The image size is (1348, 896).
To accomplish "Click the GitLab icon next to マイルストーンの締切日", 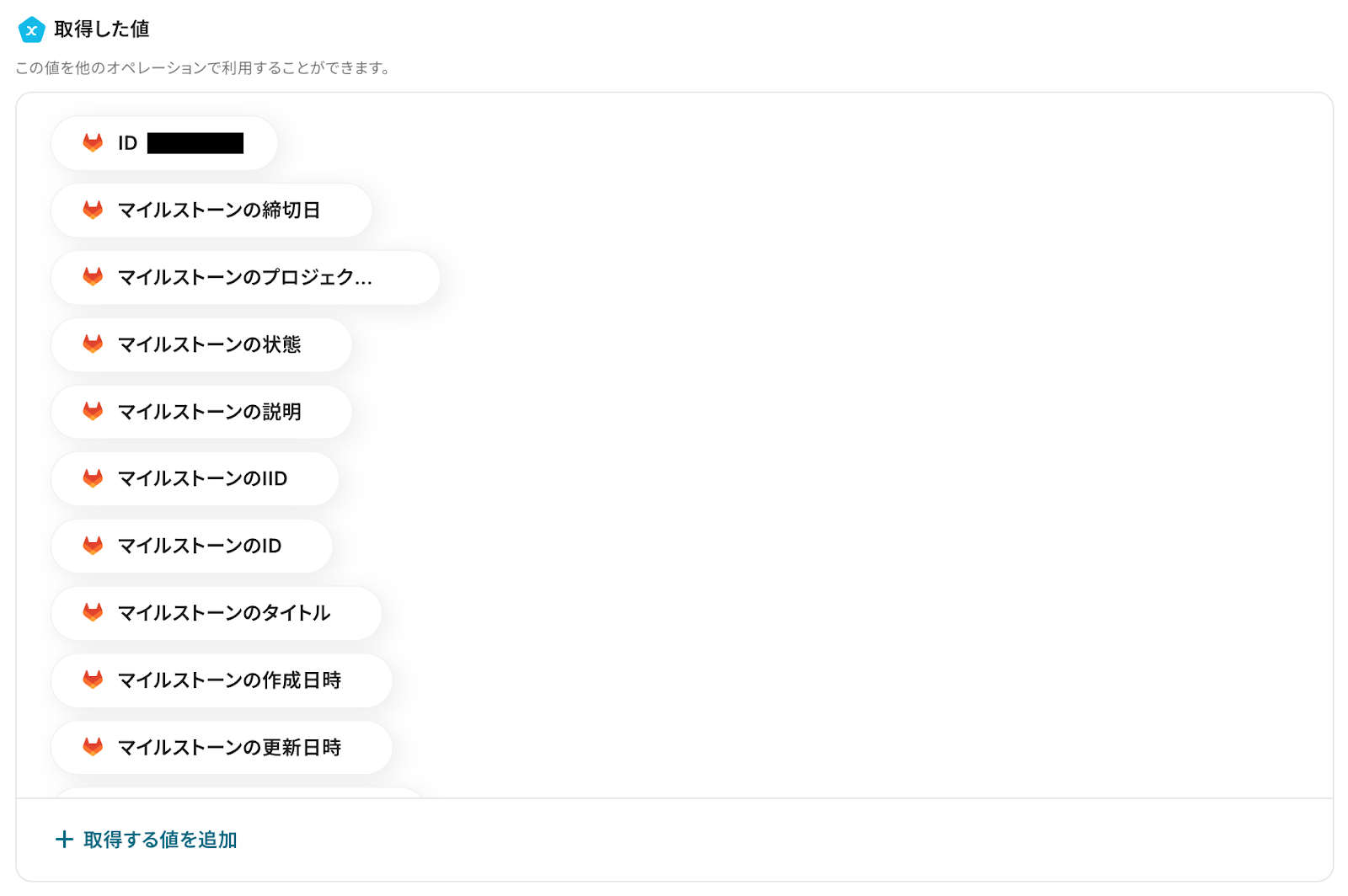I will tap(93, 211).
